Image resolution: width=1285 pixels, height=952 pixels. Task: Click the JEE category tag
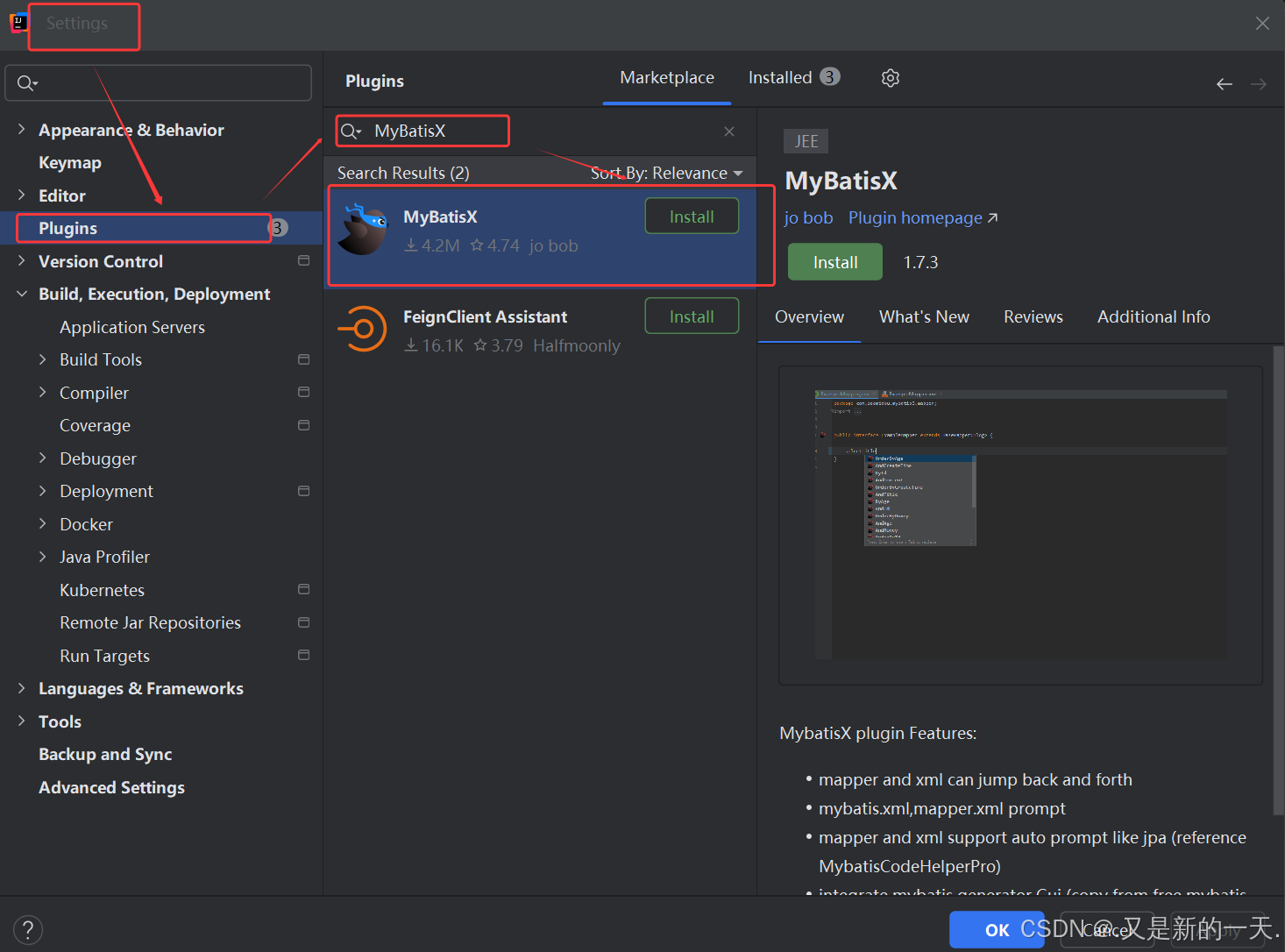[806, 141]
